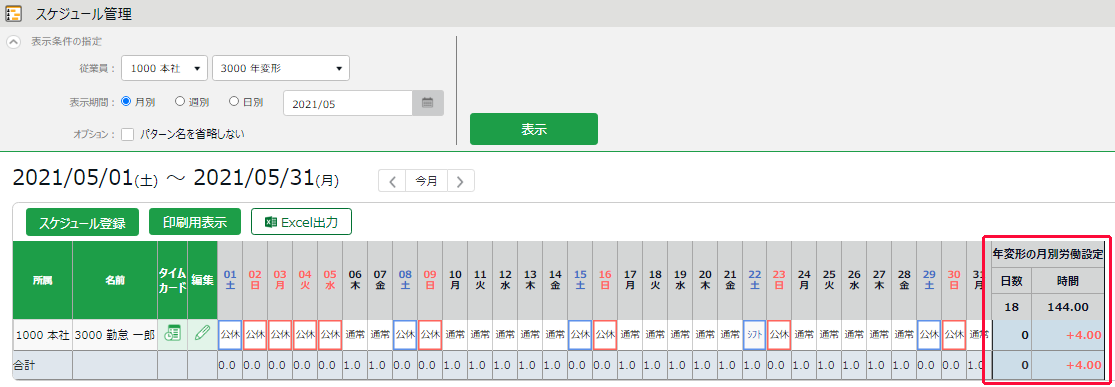
Task: Click the 22 土 date header
Action: (755, 280)
